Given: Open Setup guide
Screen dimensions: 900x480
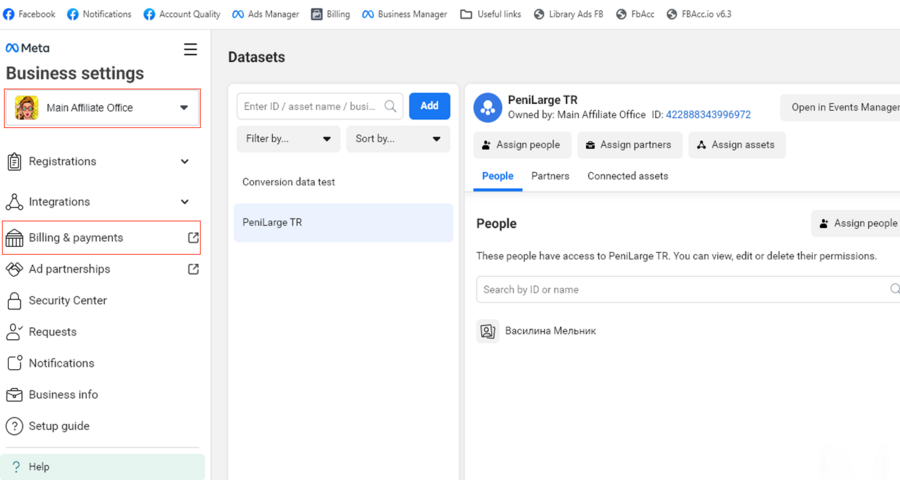Looking at the screenshot, I should coord(102,426).
